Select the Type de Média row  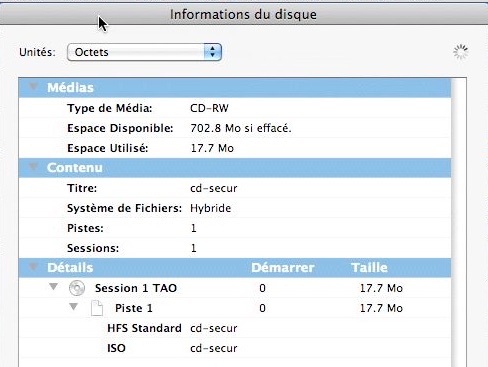(x=235, y=108)
